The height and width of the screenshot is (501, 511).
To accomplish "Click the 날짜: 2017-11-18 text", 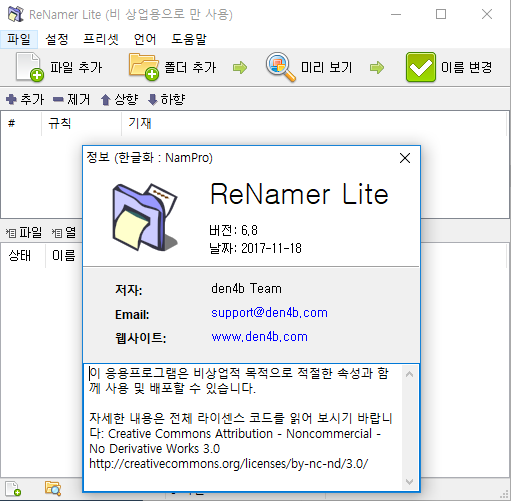I will [x=255, y=248].
